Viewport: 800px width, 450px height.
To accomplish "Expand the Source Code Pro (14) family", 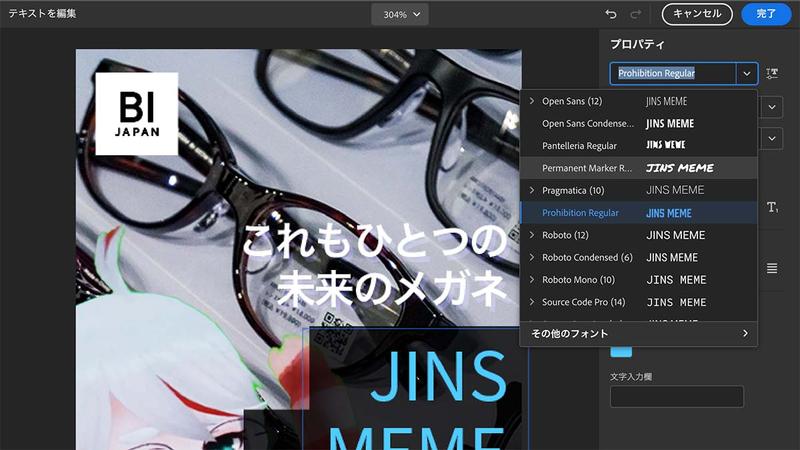I will click(532, 302).
